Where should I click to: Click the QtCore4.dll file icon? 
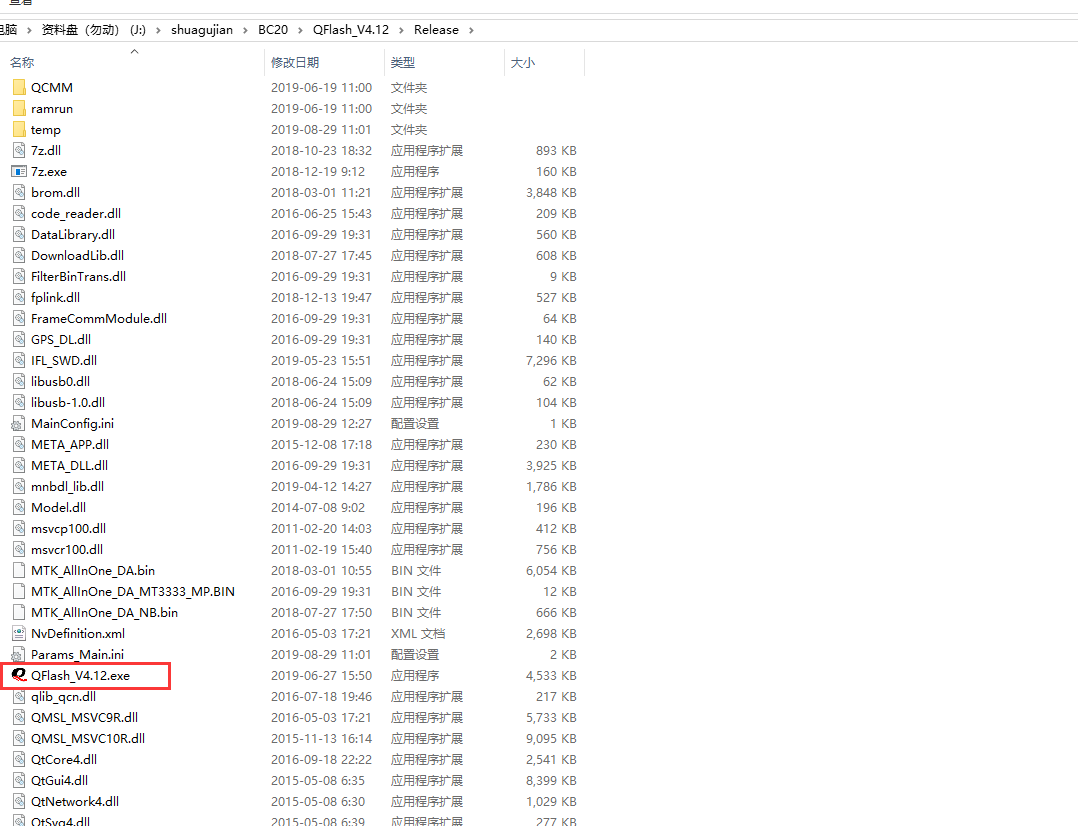click(x=19, y=760)
